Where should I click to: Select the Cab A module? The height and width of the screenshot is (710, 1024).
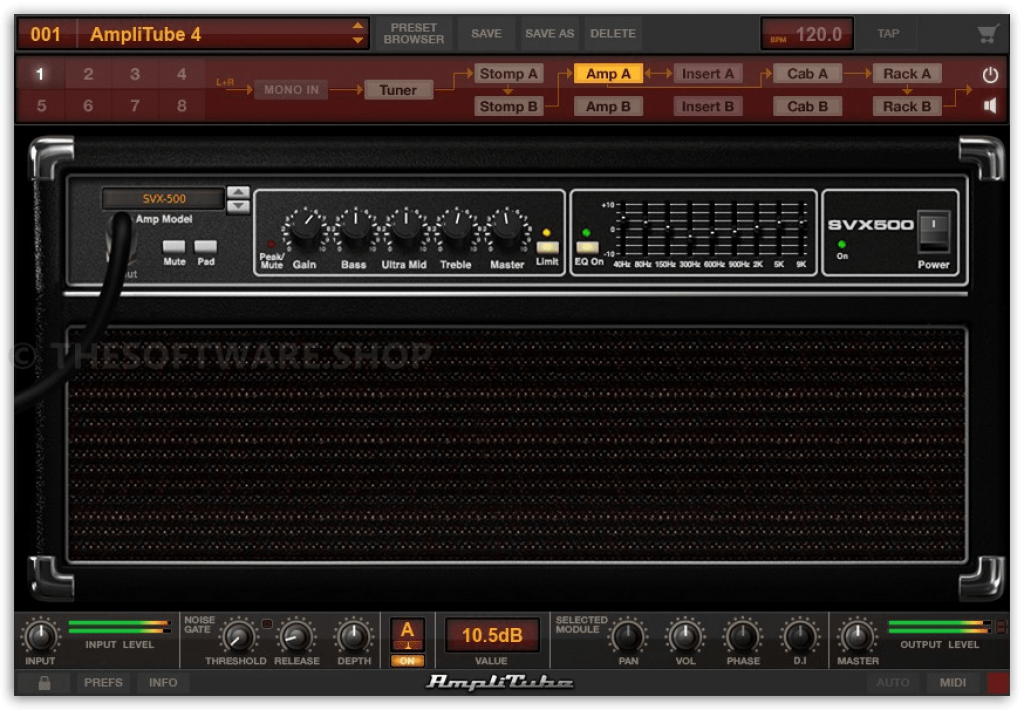[806, 73]
